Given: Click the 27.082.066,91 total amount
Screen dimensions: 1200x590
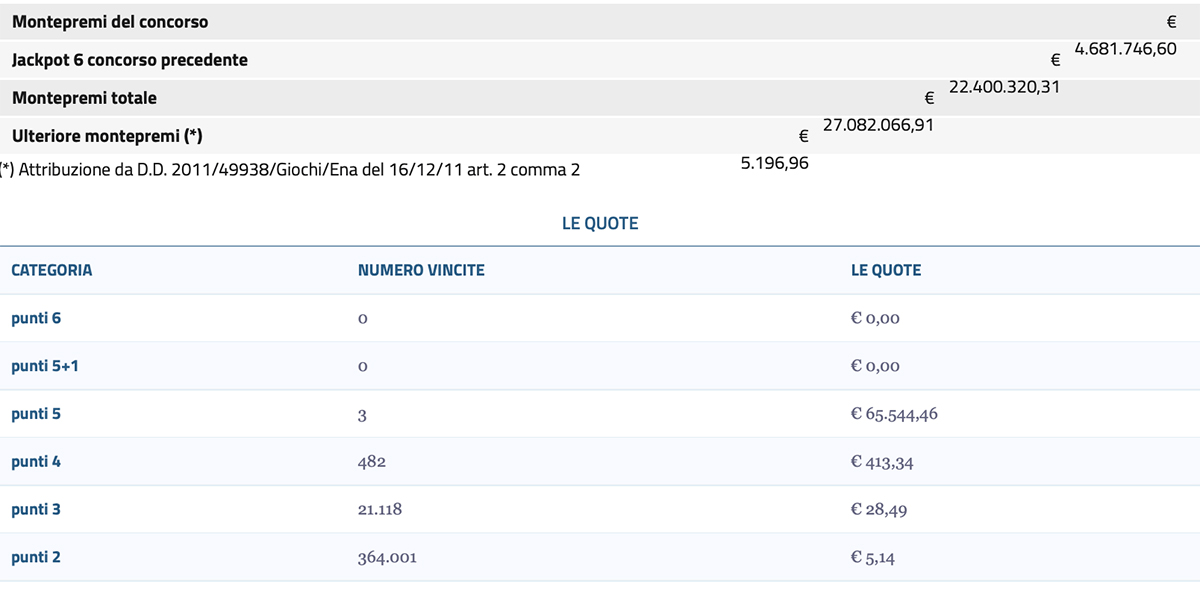Looking at the screenshot, I should pos(878,125).
